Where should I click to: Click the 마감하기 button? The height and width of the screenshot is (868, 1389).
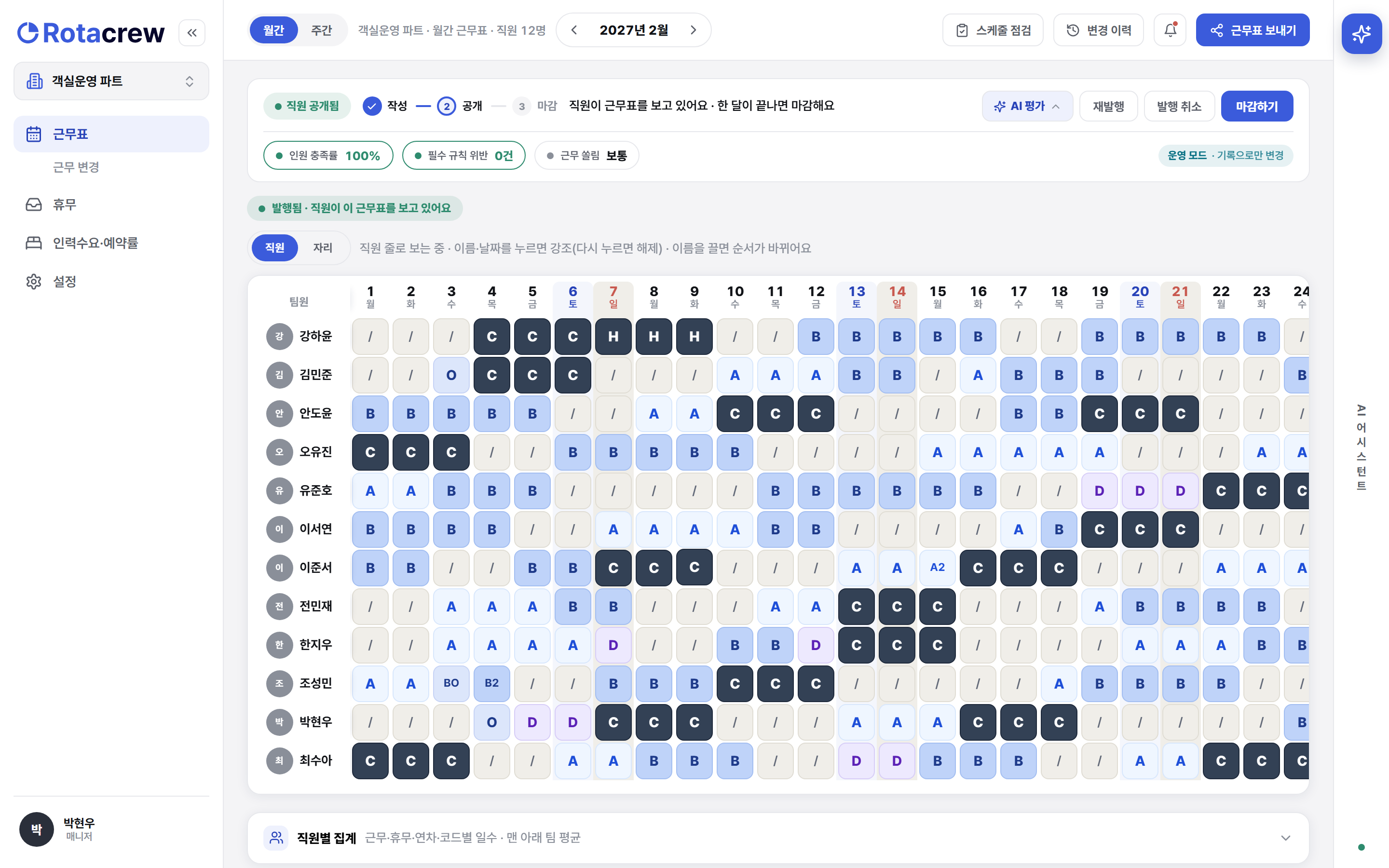tap(1256, 106)
